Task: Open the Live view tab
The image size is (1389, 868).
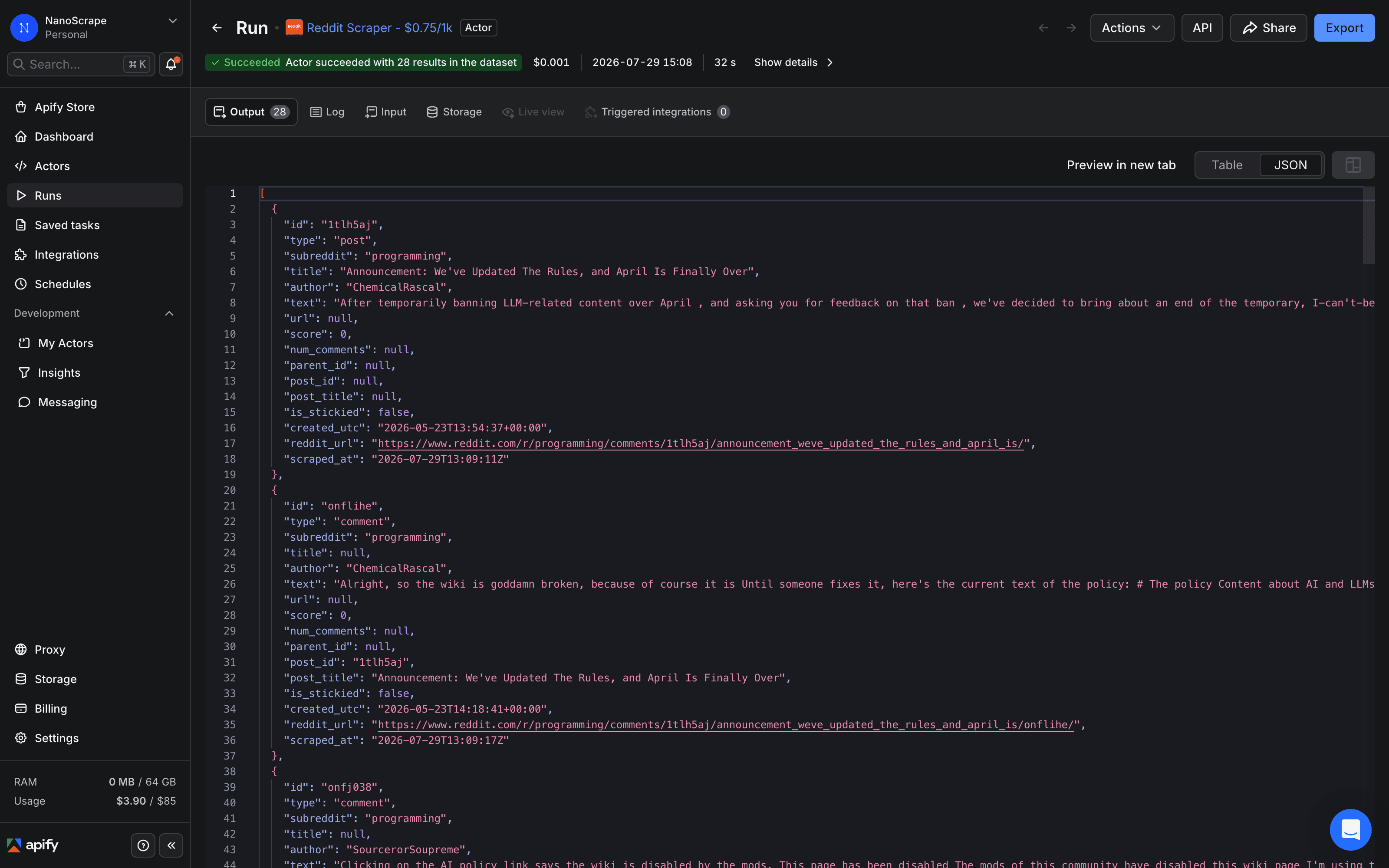Action: click(x=533, y=112)
